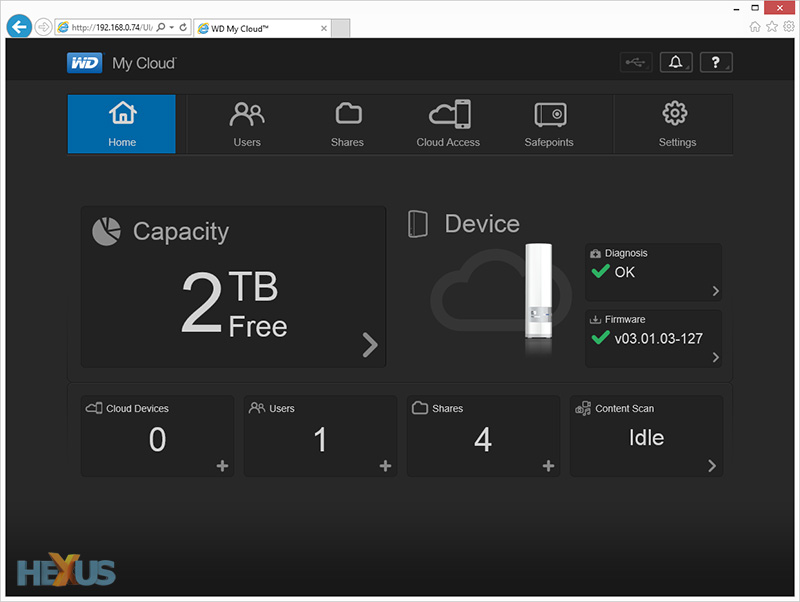The height and width of the screenshot is (602, 800).
Task: Open the Settings tab
Action: (x=677, y=124)
